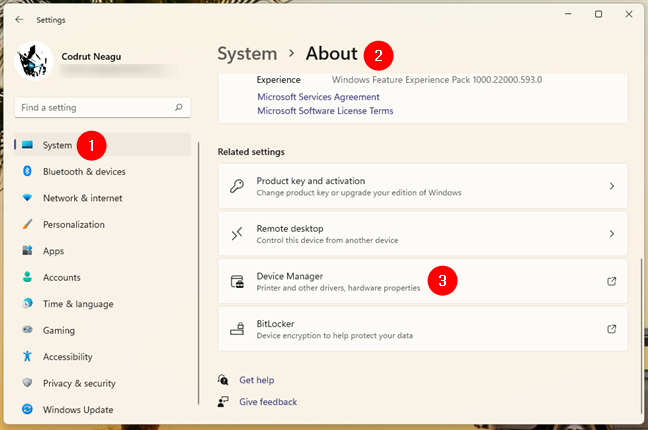
Task: Open Bluetooth & devices section
Action: point(102,171)
